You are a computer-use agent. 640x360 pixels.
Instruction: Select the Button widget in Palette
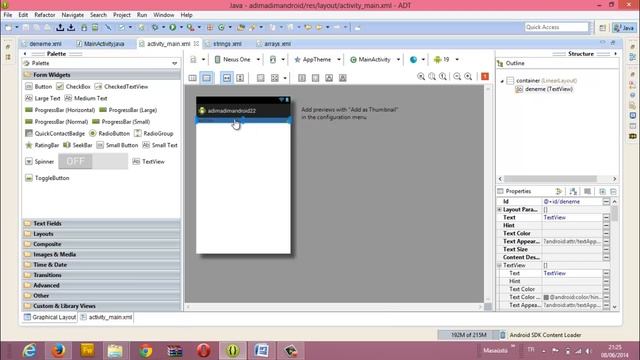pyautogui.click(x=39, y=87)
